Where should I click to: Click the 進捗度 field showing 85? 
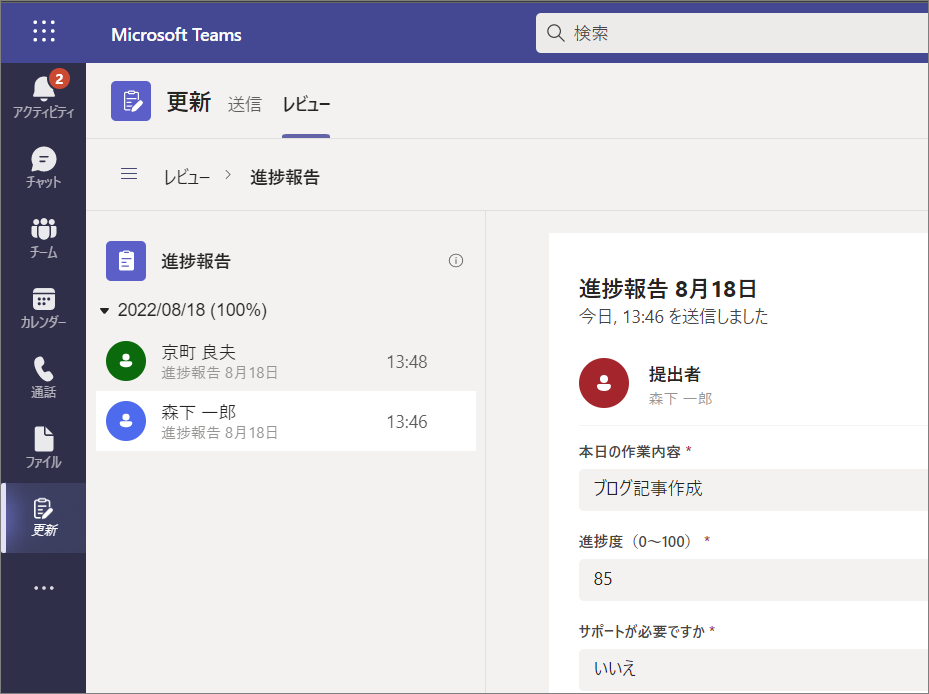(x=754, y=580)
